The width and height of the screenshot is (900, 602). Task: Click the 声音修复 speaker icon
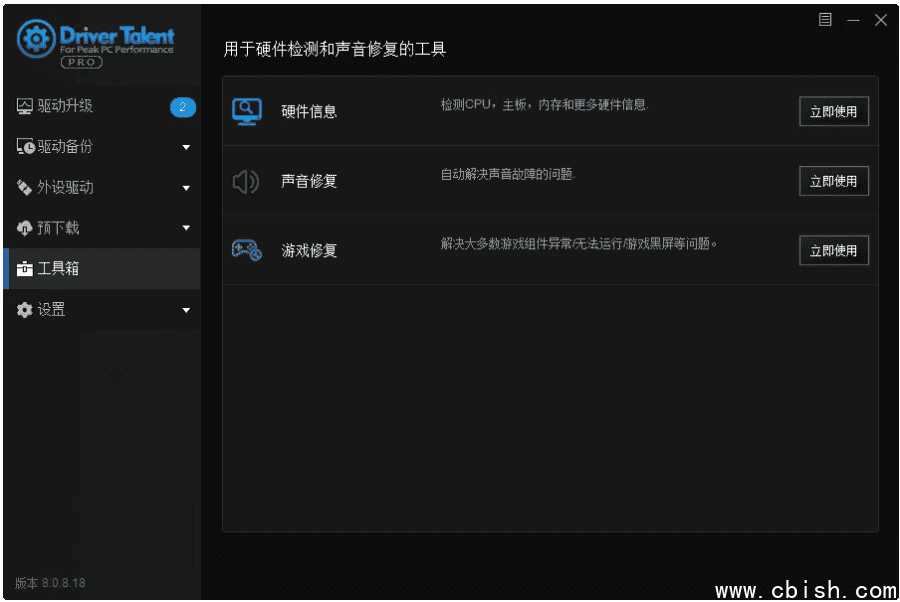[246, 181]
